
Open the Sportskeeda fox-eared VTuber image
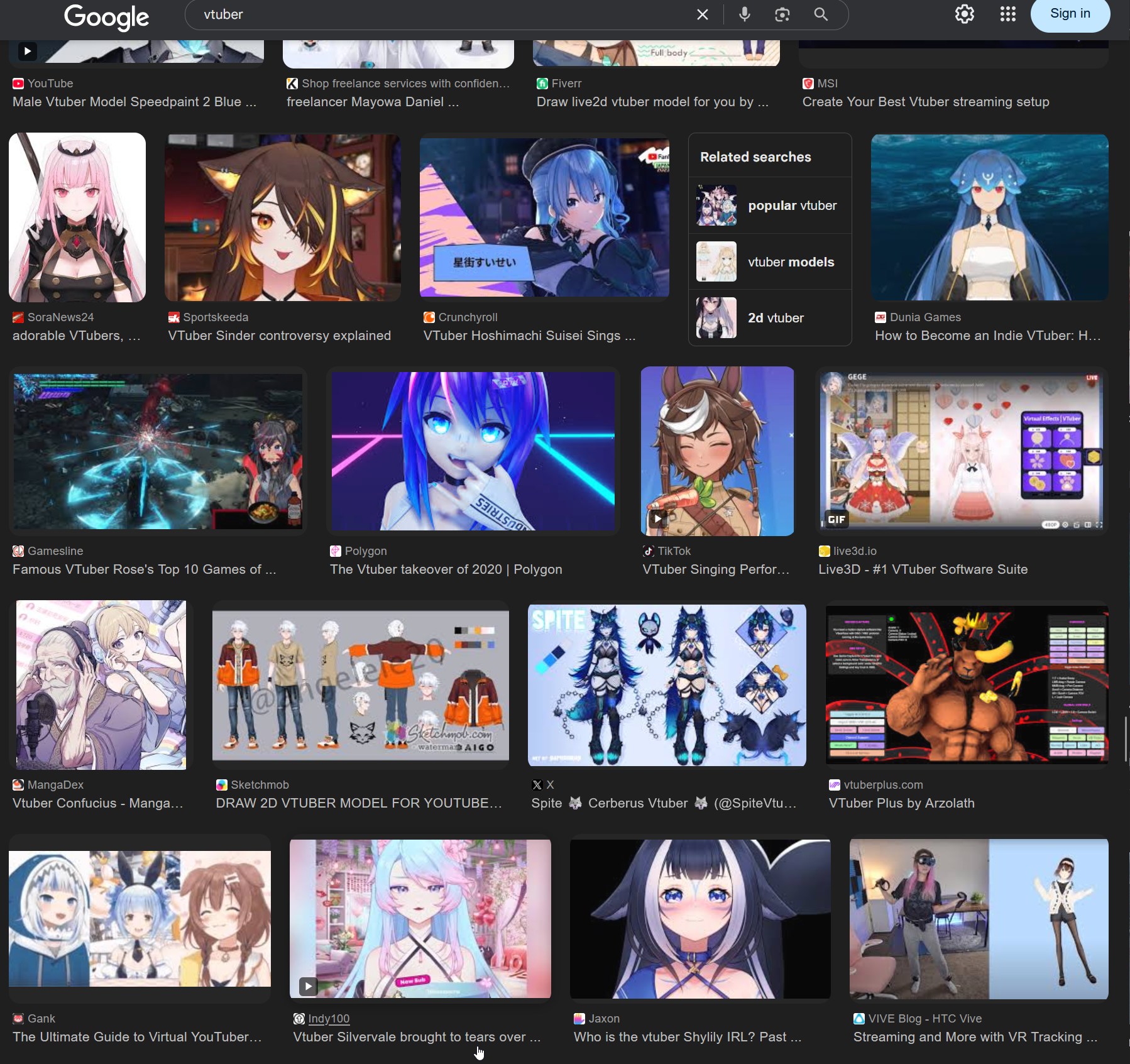click(283, 217)
